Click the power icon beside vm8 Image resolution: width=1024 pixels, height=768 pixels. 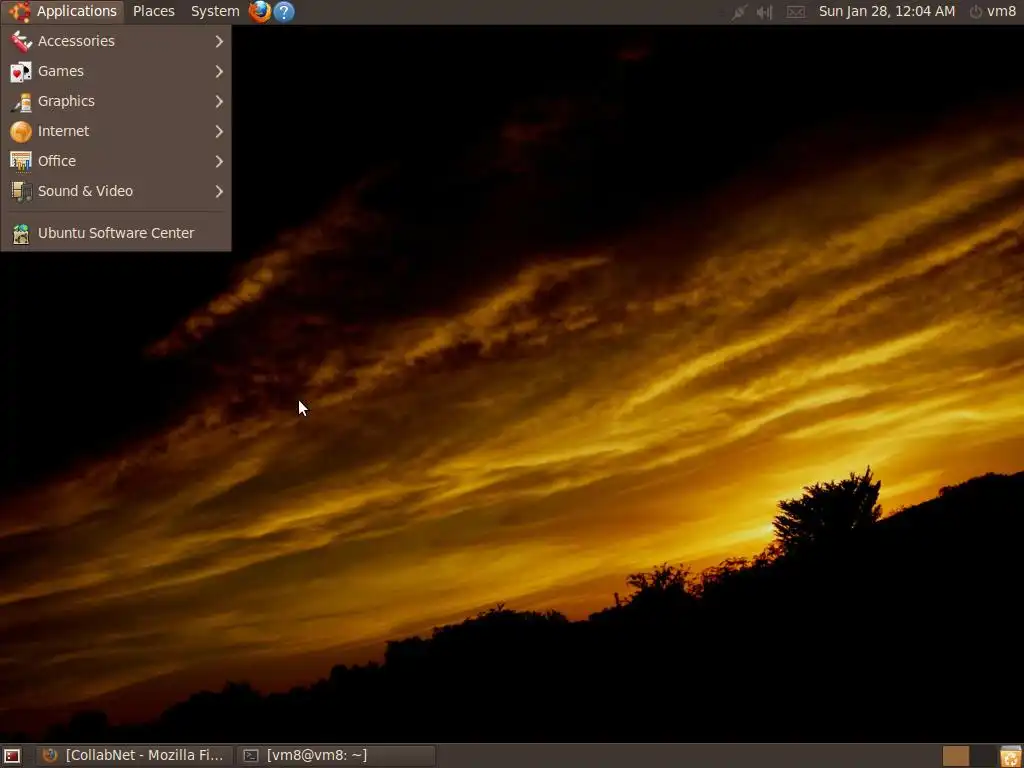[976, 12]
